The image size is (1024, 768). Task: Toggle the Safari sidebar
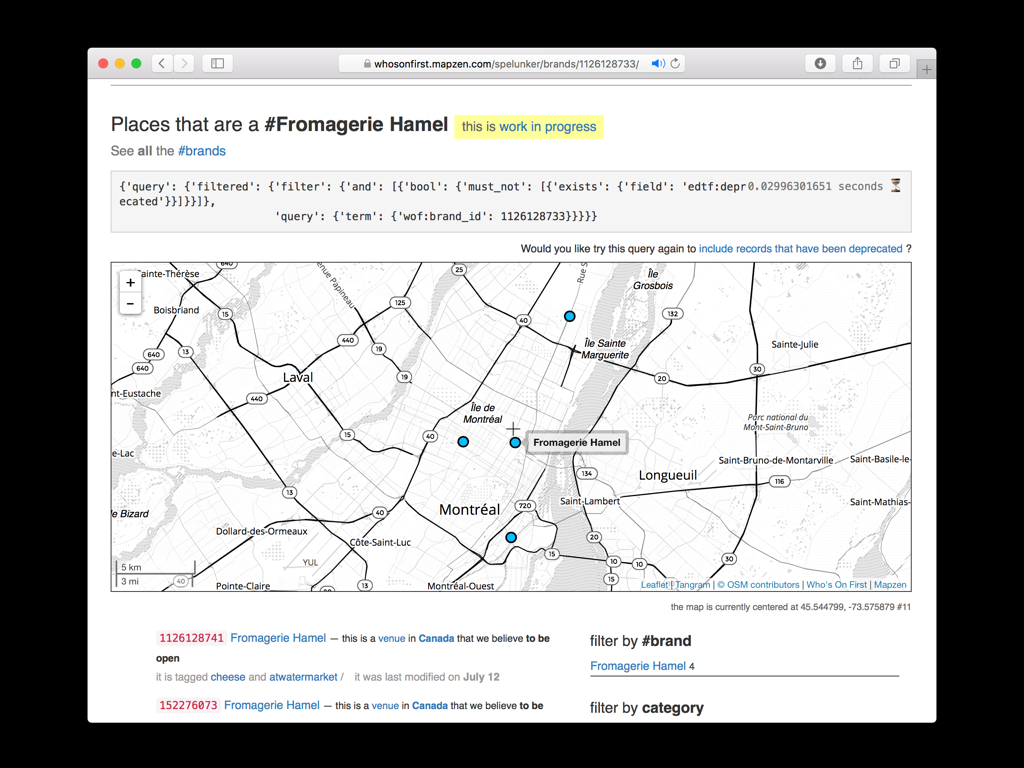(x=217, y=63)
